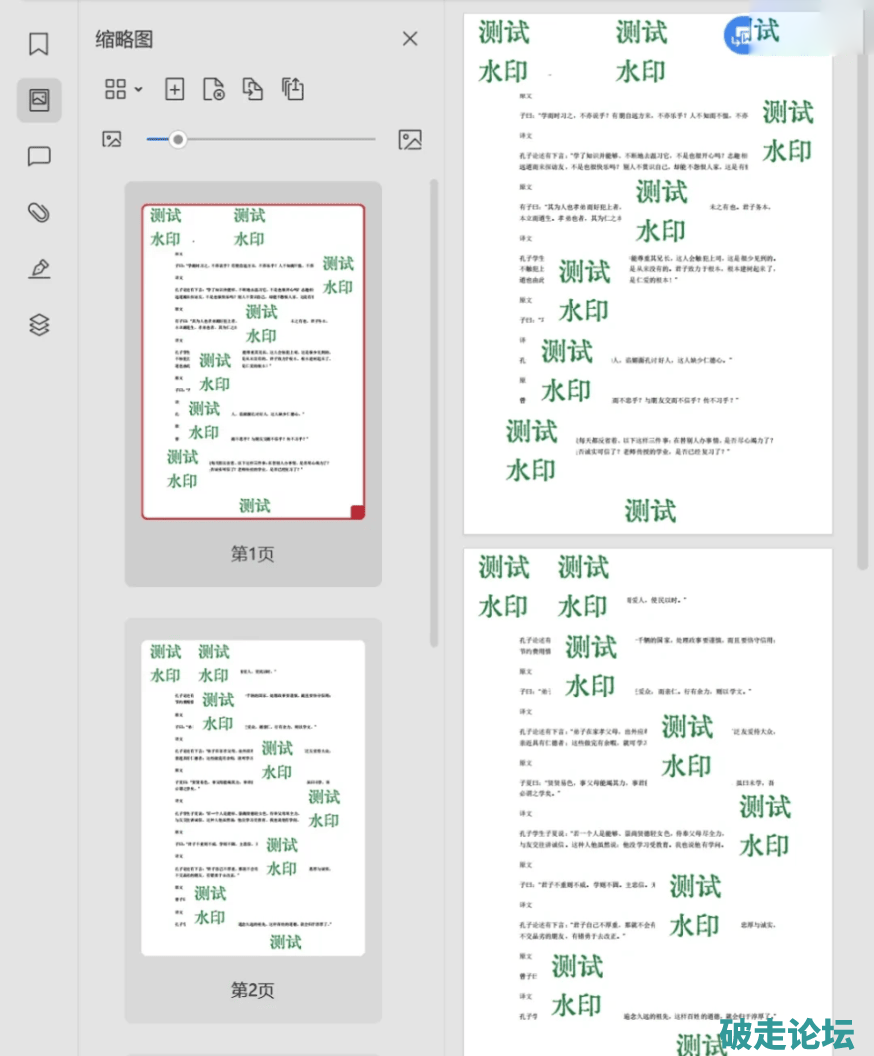Expand the thumbnail grid layout dropdown
Screen dimensions: 874x1056
(124, 89)
